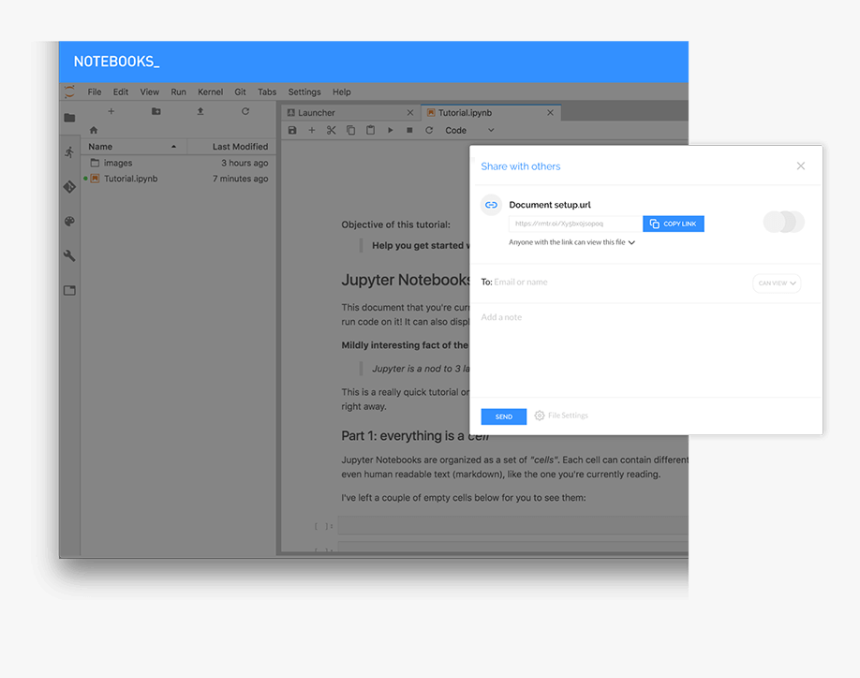This screenshot has height=678, width=860.
Task: Save the notebook with disk icon
Action: pos(292,130)
